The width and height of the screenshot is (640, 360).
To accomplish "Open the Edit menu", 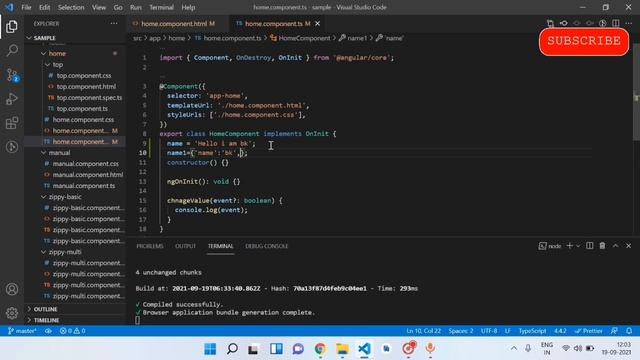I will point(44,7).
